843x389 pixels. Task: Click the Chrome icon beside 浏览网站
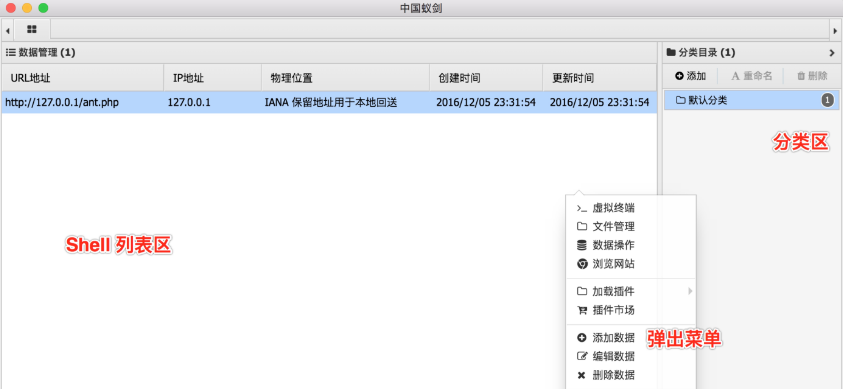(582, 264)
